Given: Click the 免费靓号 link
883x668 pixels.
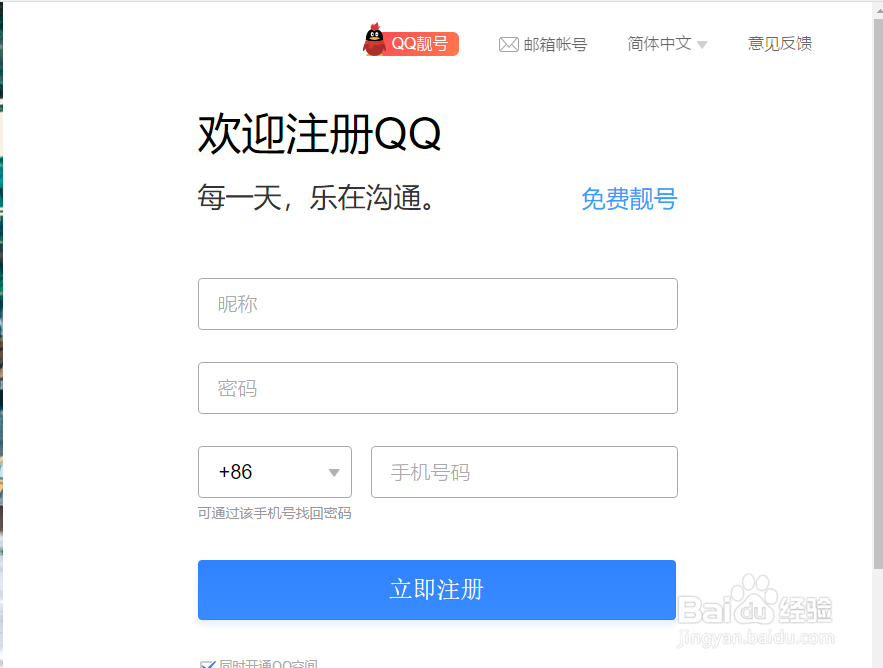Looking at the screenshot, I should (629, 199).
